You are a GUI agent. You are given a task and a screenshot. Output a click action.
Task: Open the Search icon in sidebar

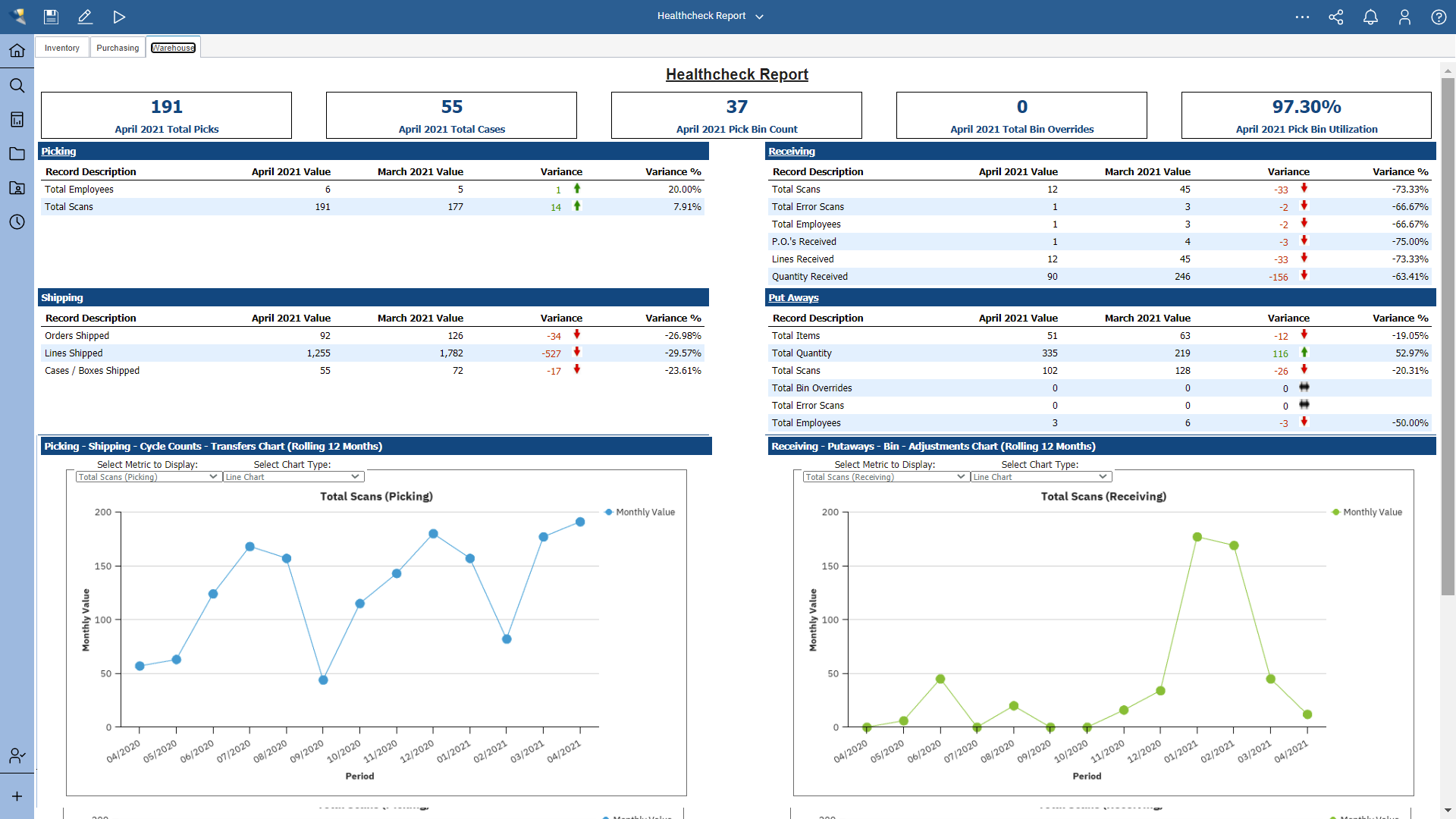(17, 85)
